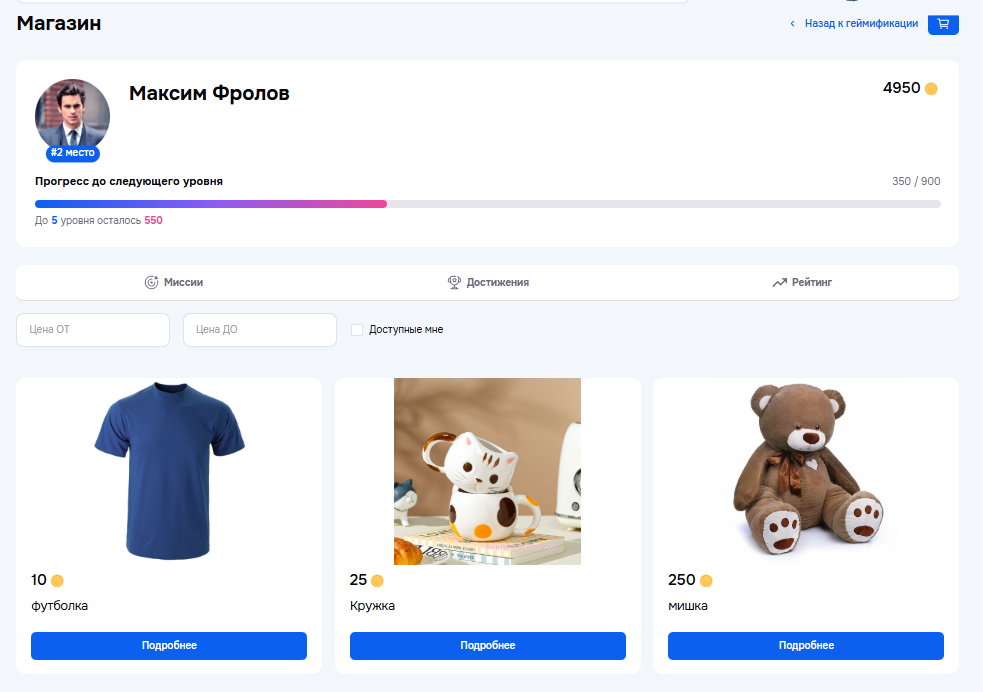Viewport: 983px width, 692px height.
Task: Click the level progress bar
Action: click(487, 204)
